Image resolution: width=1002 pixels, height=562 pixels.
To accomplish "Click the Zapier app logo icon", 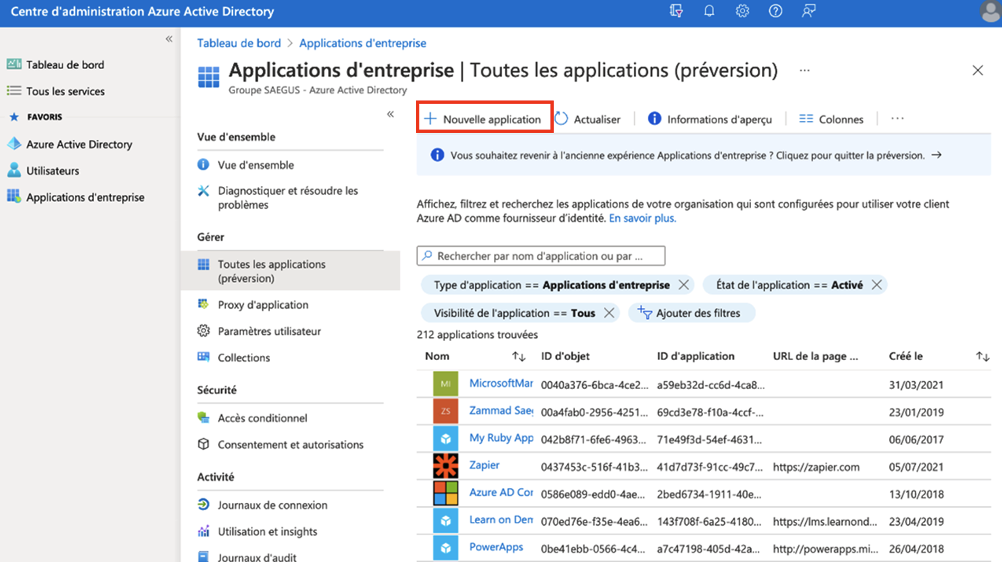I will pos(445,466).
